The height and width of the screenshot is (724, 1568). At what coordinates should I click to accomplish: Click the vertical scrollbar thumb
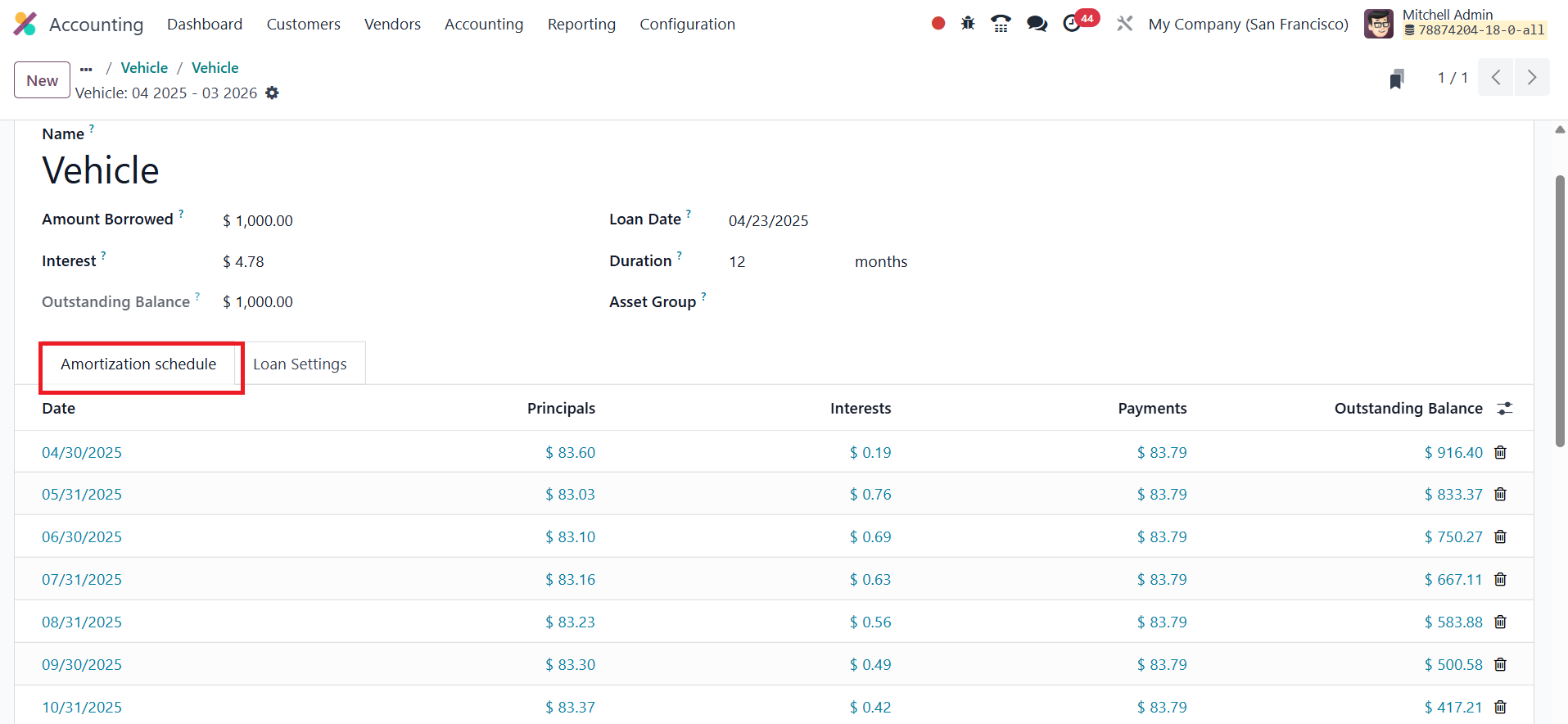[x=1560, y=311]
